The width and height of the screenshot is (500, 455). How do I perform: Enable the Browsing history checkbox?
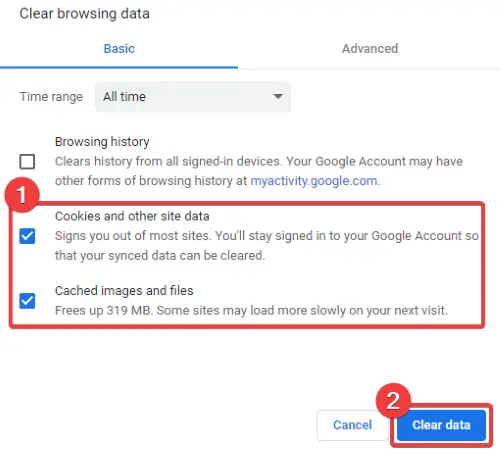[27, 162]
